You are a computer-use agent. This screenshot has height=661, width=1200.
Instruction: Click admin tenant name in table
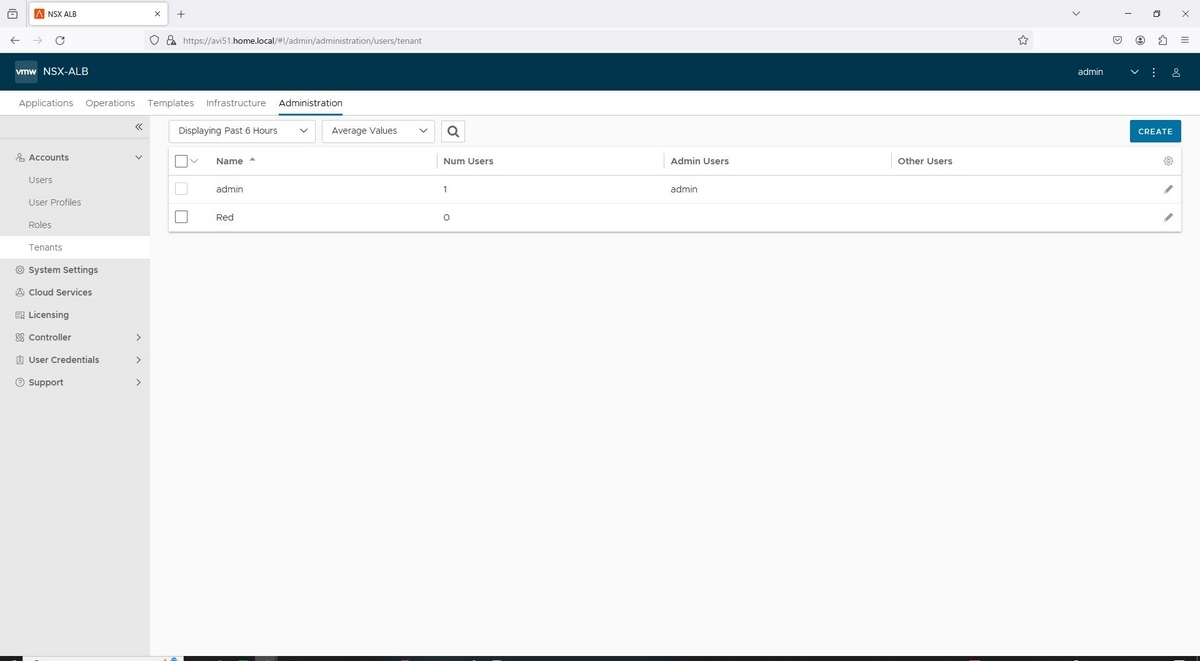(230, 189)
